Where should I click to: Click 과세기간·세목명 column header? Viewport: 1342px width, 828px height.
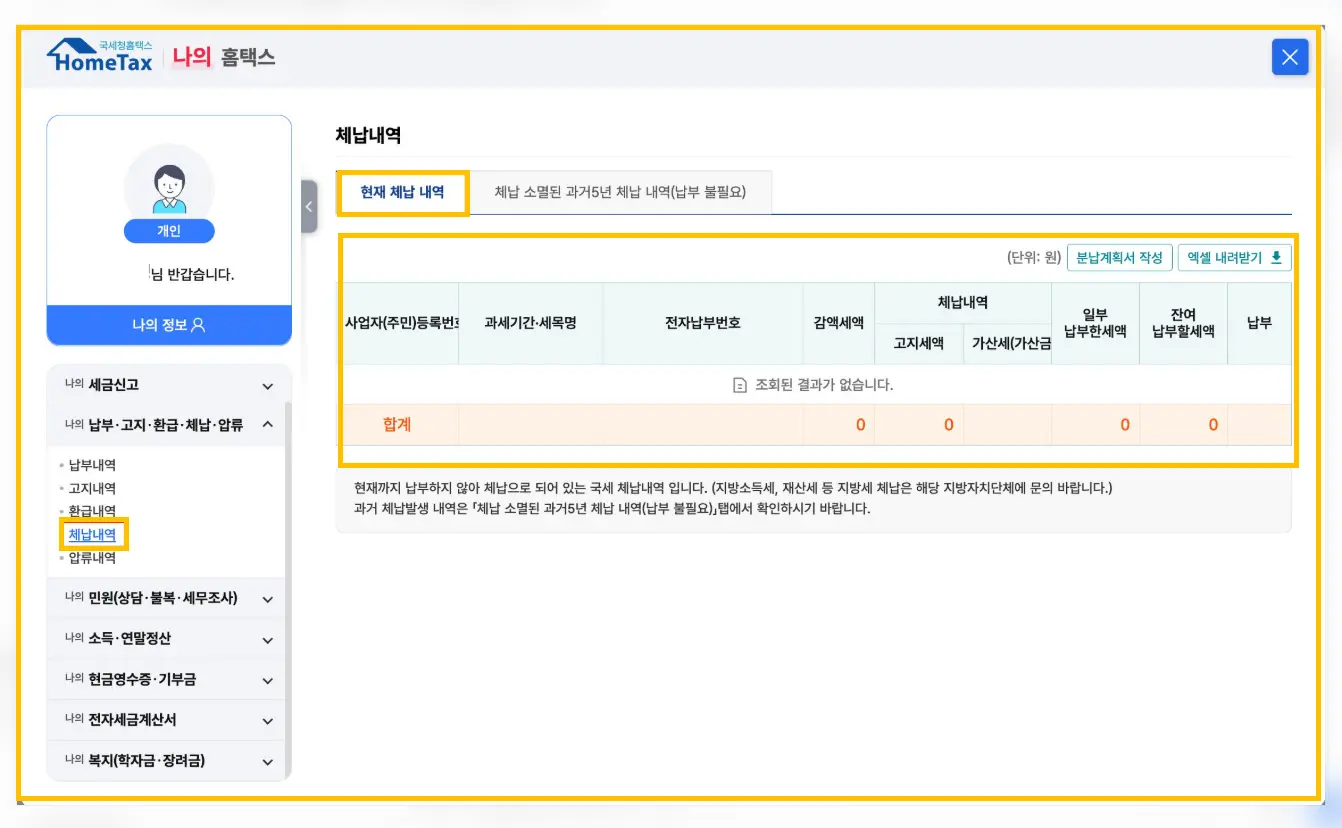[531, 324]
